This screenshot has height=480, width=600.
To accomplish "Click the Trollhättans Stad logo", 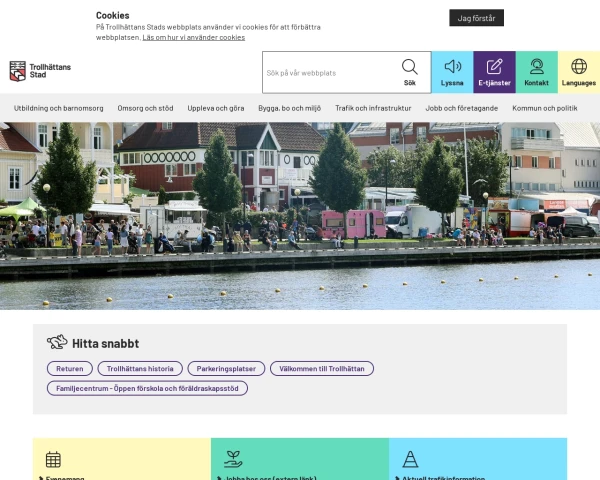I will tap(40, 71).
